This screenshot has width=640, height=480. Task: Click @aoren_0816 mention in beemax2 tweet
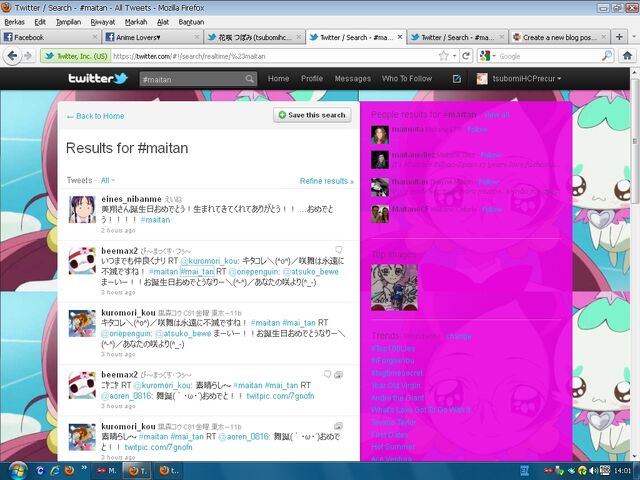[127, 396]
